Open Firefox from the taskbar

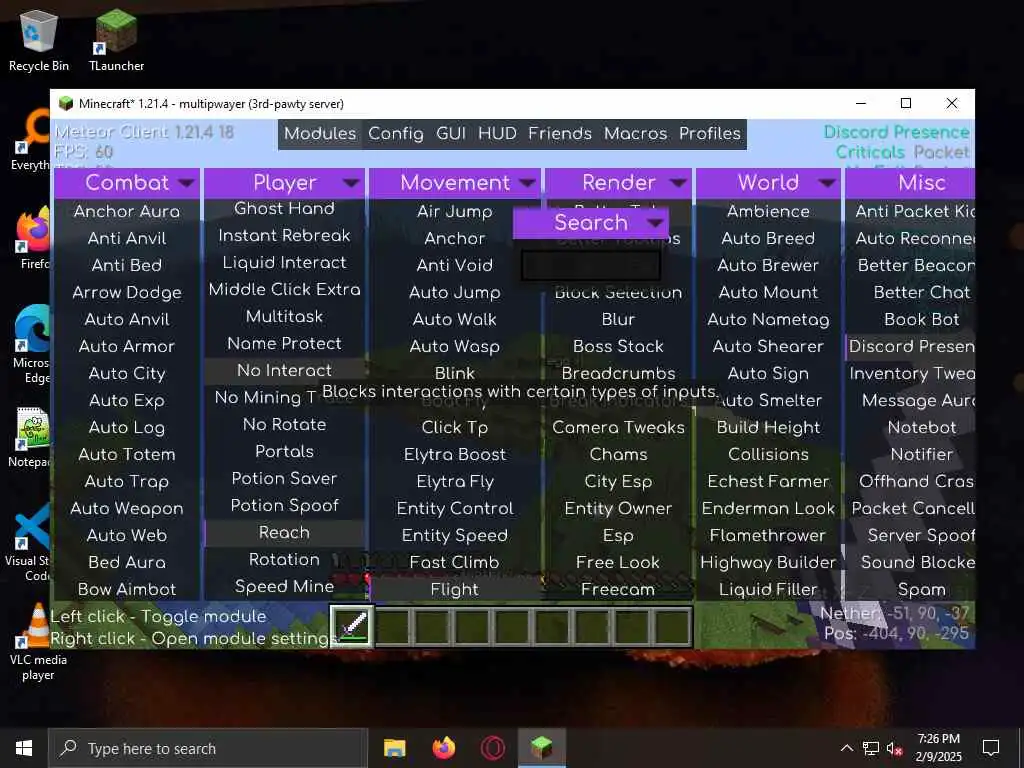pos(443,748)
